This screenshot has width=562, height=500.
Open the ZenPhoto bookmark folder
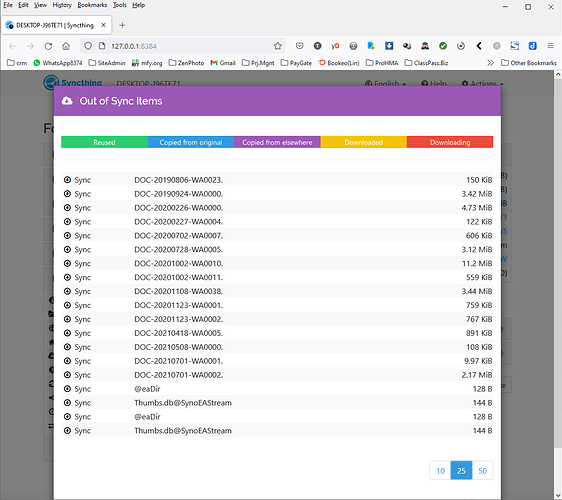point(186,63)
